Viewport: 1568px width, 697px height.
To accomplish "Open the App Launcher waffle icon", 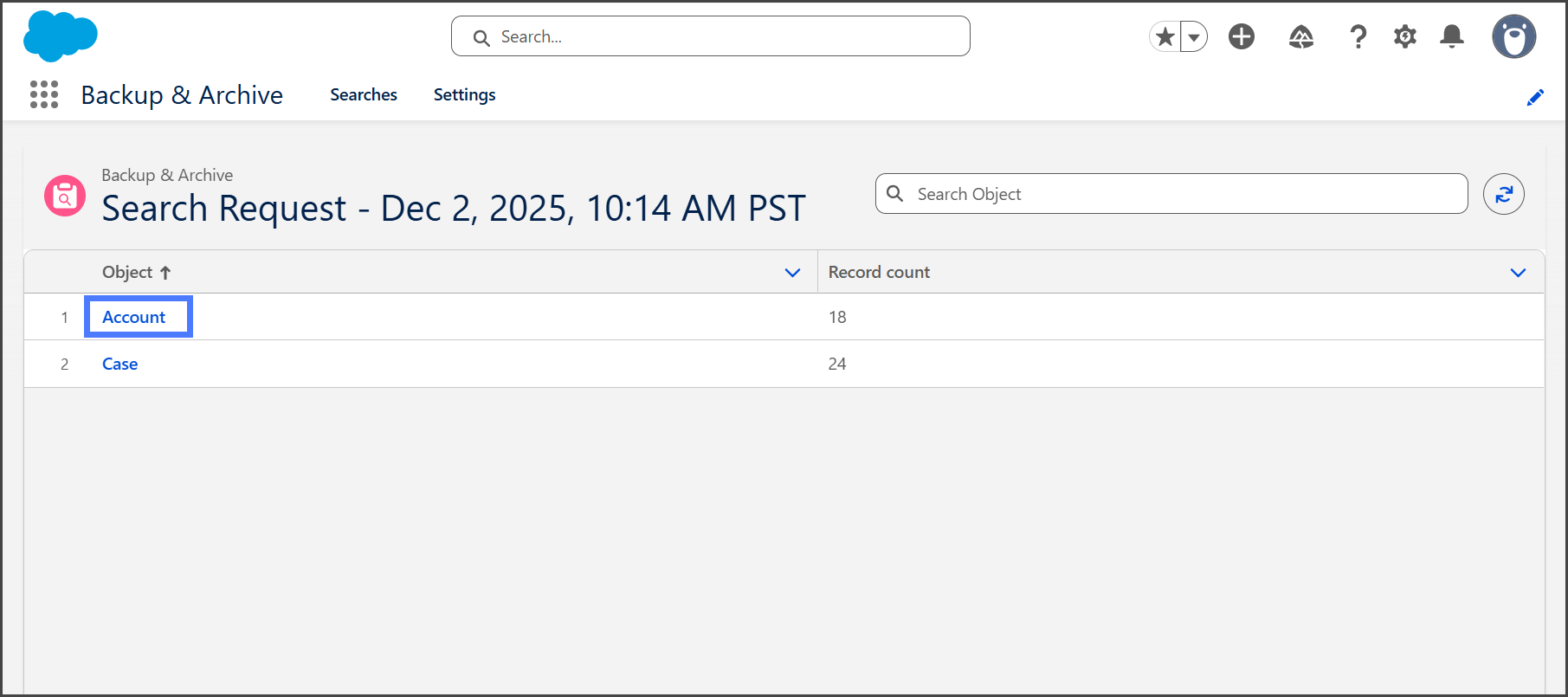I will [44, 94].
